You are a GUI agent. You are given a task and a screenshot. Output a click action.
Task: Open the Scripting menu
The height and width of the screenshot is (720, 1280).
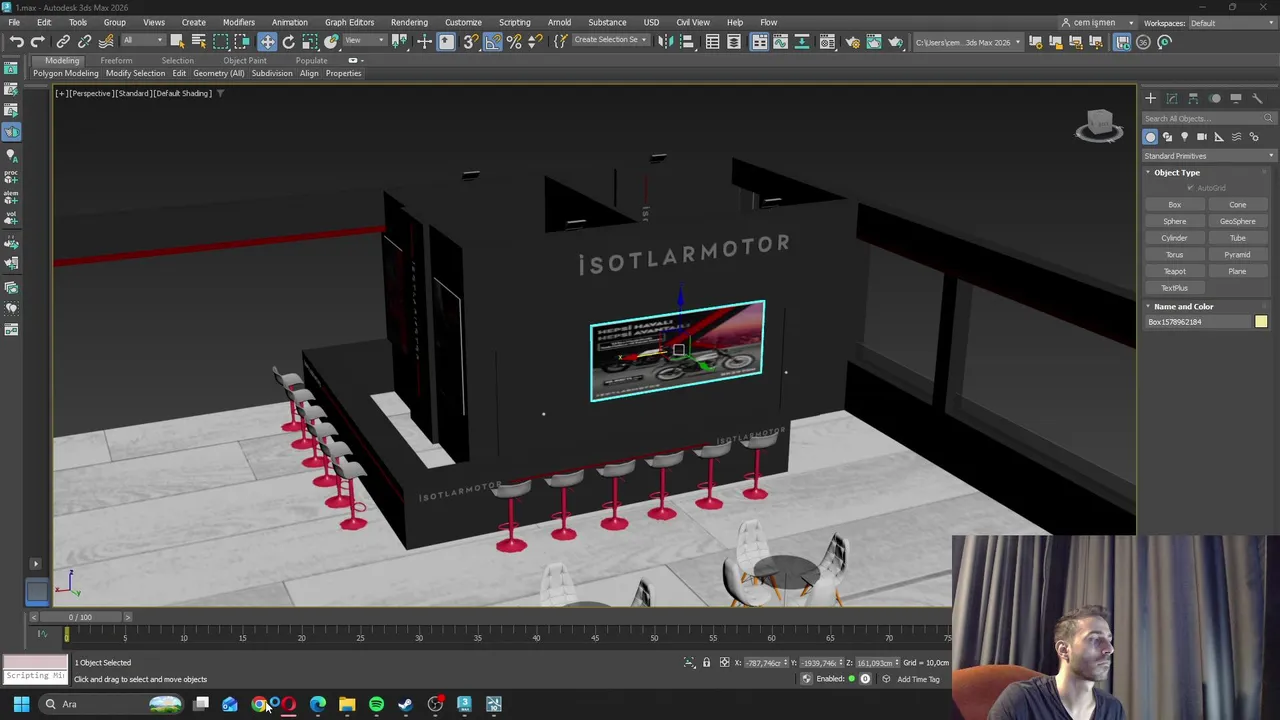click(514, 22)
